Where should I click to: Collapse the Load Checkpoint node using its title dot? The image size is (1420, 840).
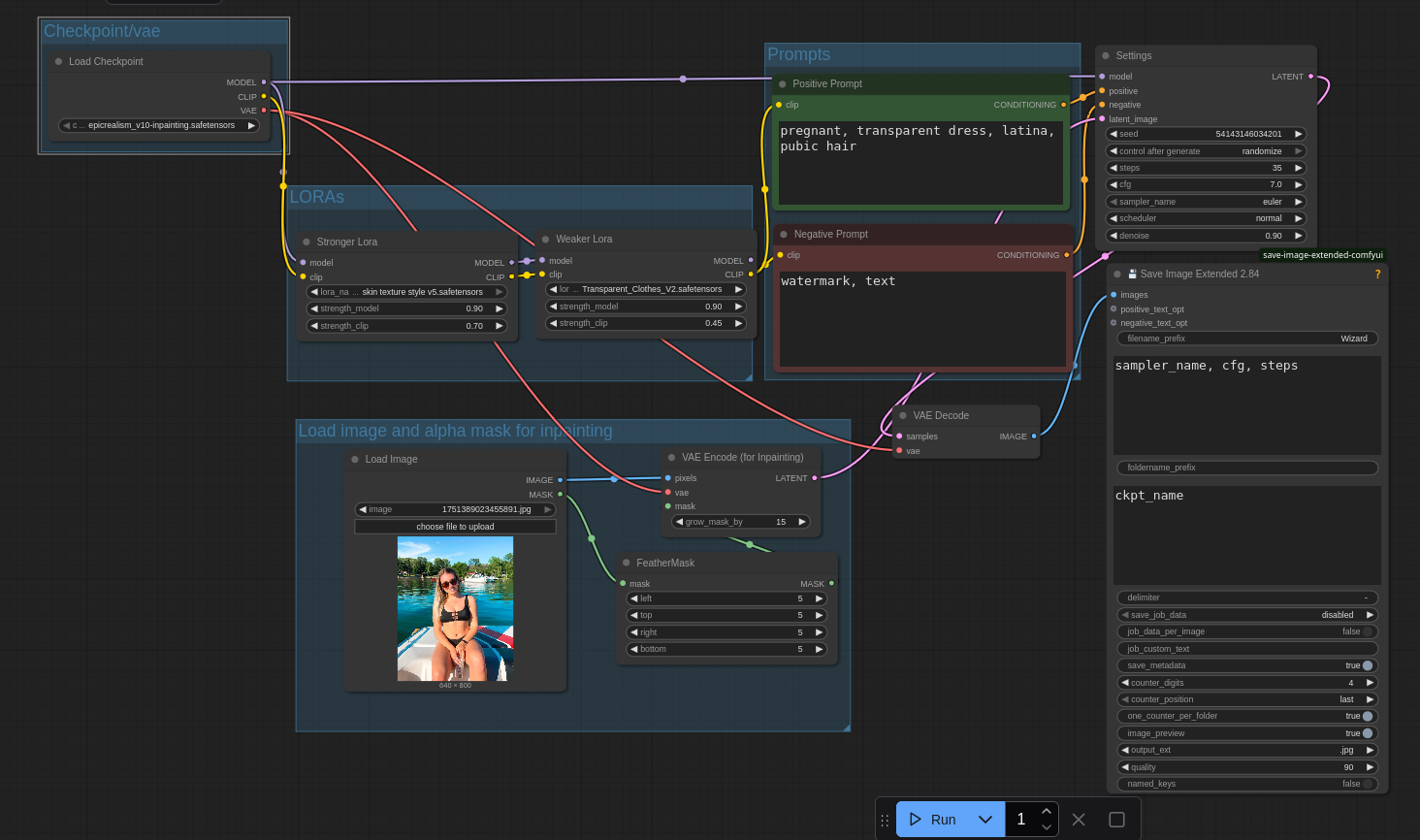tap(59, 61)
